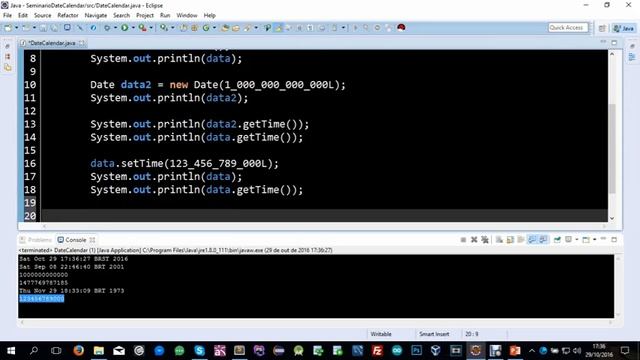Click the data.setTime code line
Screen dimensions: 640x360
click(184, 164)
